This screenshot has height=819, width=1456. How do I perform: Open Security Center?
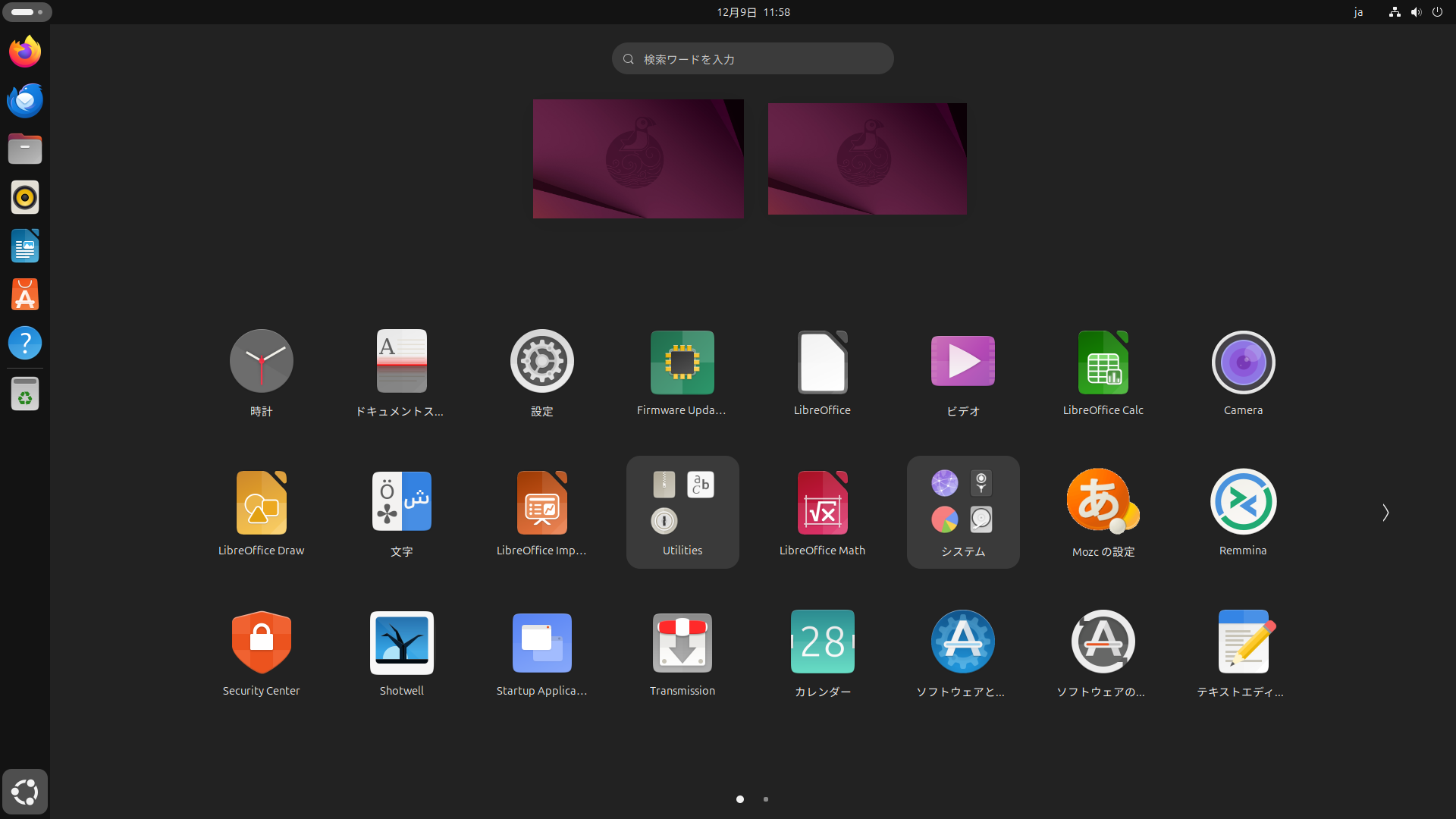pos(261,642)
